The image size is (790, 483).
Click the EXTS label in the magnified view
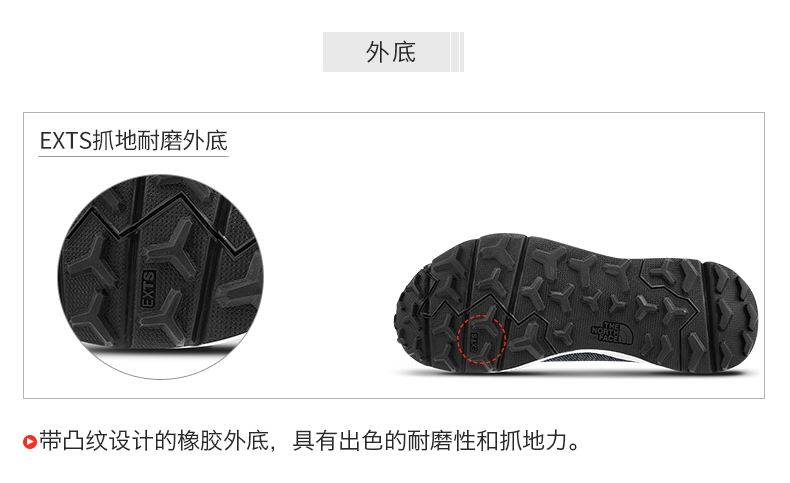148,289
